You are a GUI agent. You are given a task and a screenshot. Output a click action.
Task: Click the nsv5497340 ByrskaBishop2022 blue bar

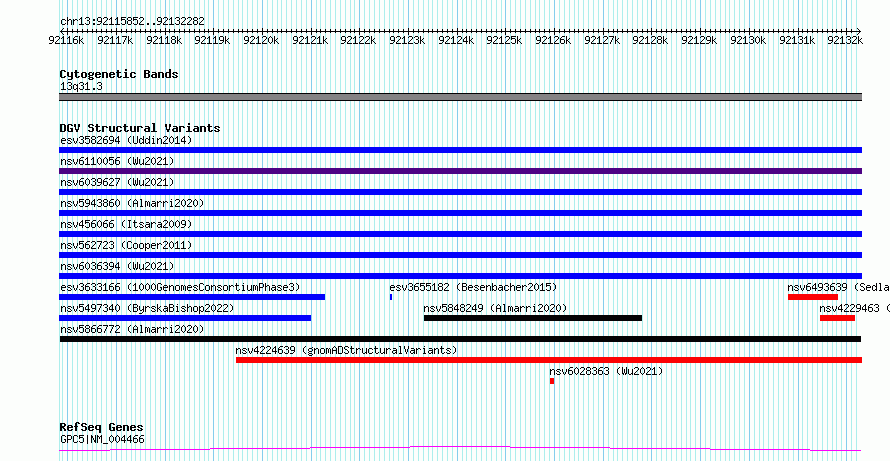[x=185, y=318]
